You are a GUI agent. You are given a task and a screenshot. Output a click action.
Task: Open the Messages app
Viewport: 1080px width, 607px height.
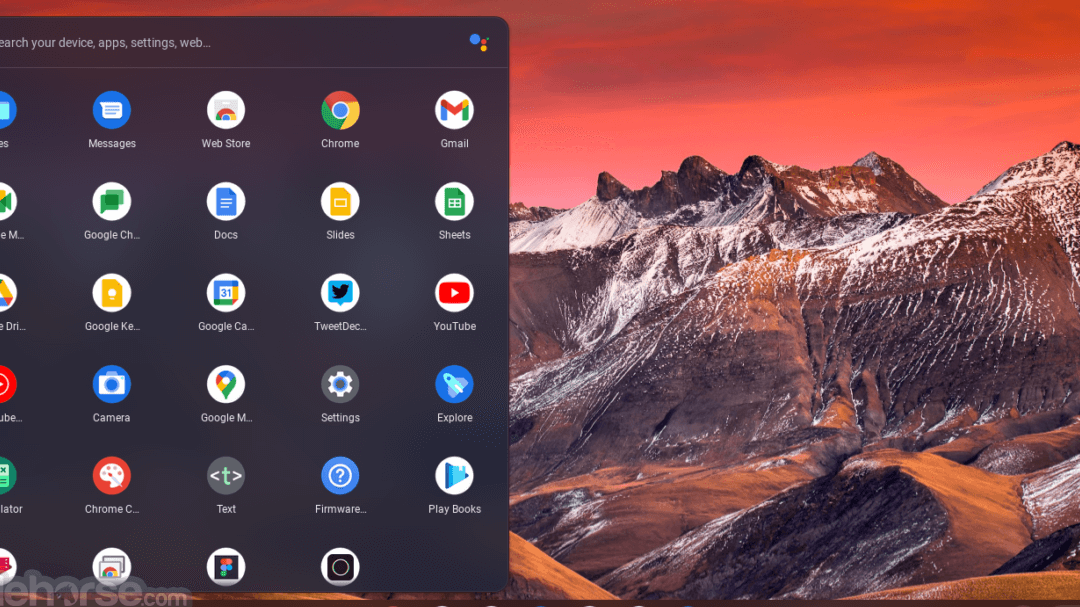(x=112, y=111)
